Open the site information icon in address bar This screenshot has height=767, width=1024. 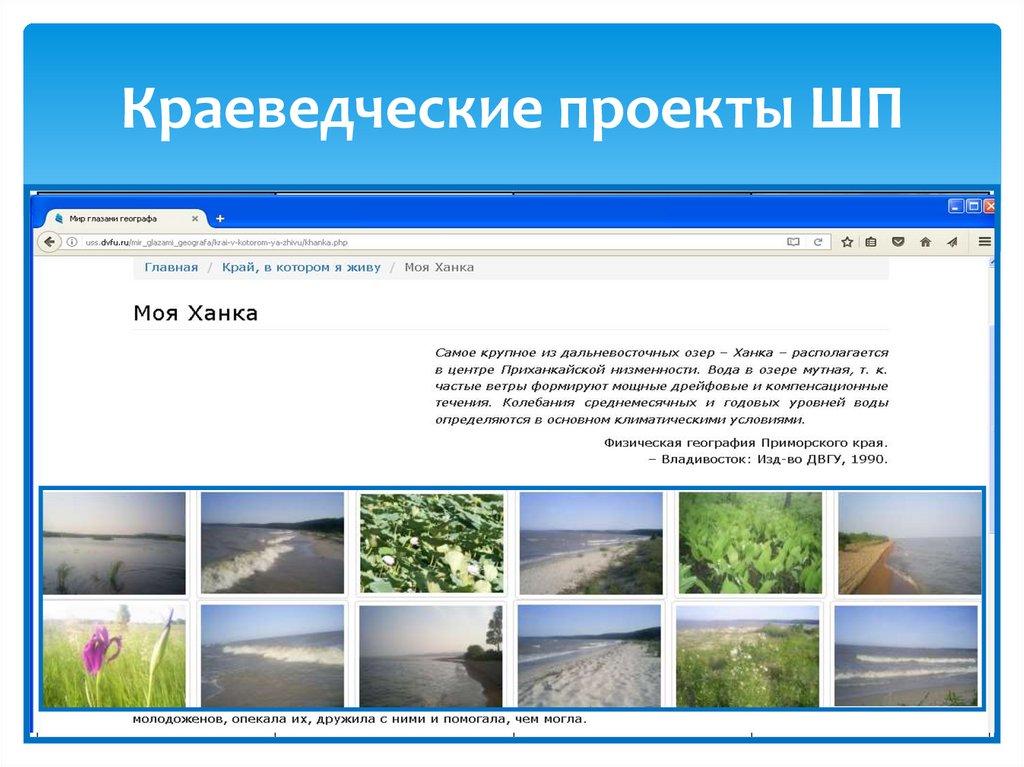click(x=72, y=242)
